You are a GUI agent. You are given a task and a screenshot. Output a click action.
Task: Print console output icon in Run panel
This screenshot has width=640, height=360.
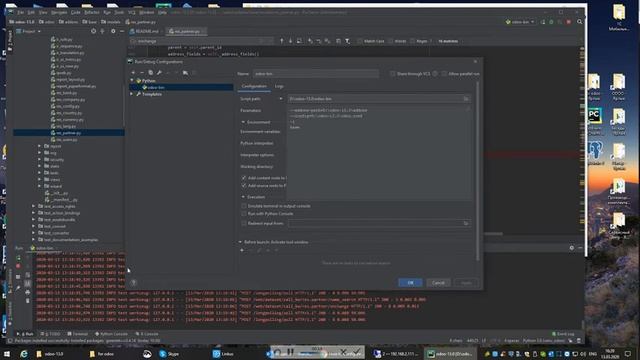[27, 292]
